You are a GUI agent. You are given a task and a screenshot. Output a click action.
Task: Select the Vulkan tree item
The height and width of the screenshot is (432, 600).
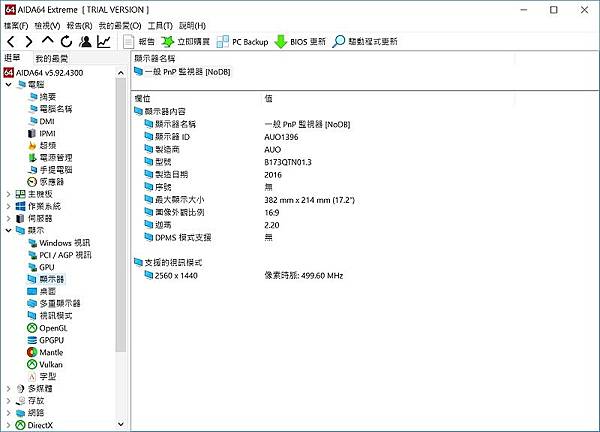[x=45, y=364]
